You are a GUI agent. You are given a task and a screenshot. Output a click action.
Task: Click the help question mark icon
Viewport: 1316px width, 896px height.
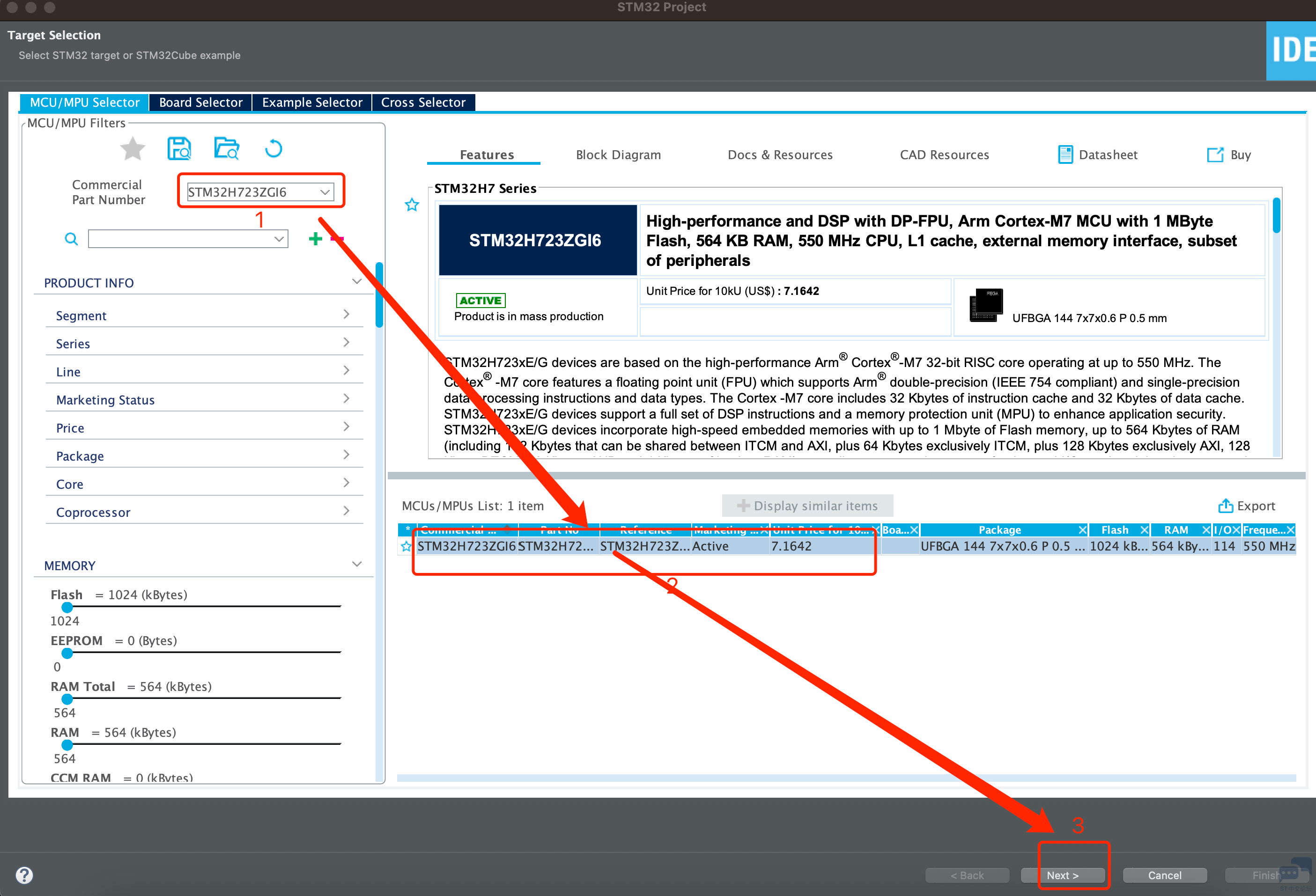[x=24, y=875]
